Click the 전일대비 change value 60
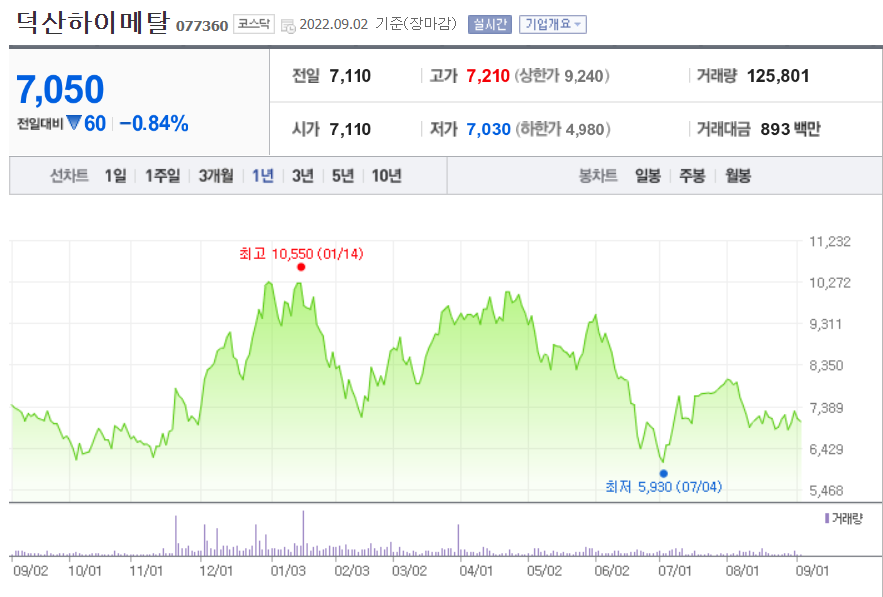The height and width of the screenshot is (597, 883). [95, 123]
